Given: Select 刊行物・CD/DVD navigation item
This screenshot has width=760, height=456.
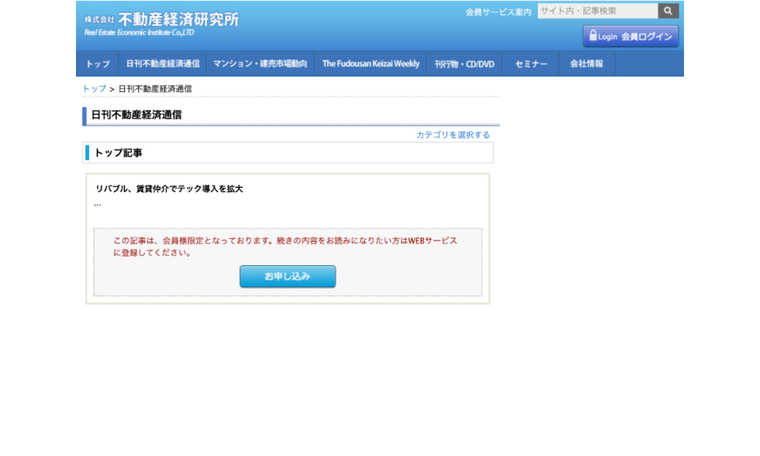Looking at the screenshot, I should 464,64.
